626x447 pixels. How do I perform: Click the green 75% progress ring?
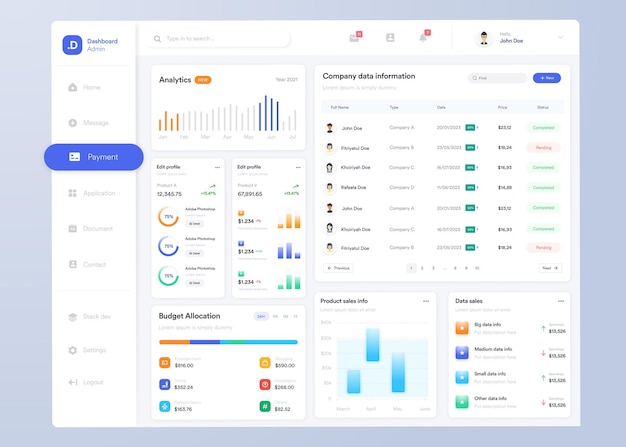(x=168, y=275)
